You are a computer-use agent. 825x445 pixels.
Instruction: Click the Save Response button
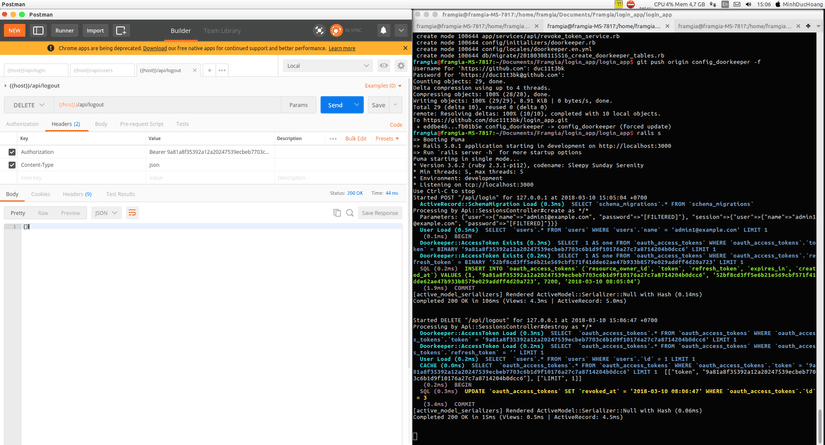(x=380, y=213)
